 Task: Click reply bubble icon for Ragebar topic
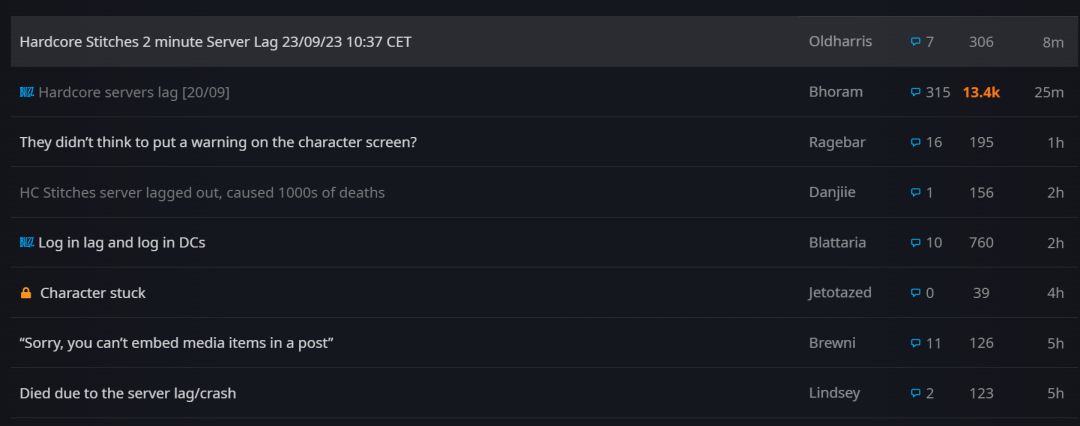point(915,142)
